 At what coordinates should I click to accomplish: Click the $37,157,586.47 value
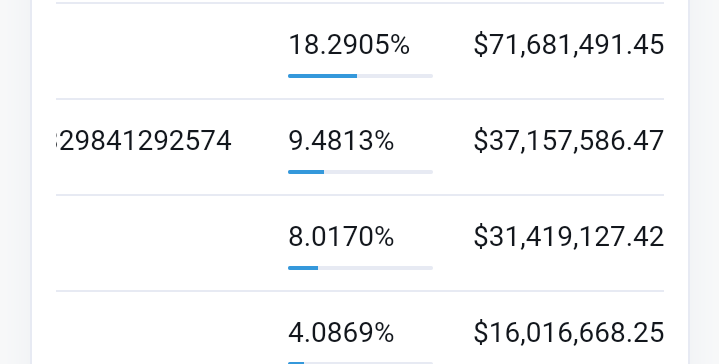tap(569, 141)
